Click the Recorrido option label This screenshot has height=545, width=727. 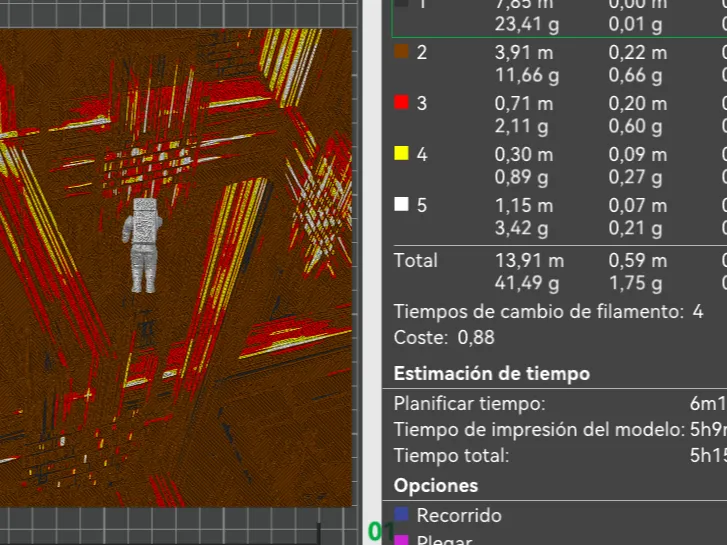tap(459, 516)
